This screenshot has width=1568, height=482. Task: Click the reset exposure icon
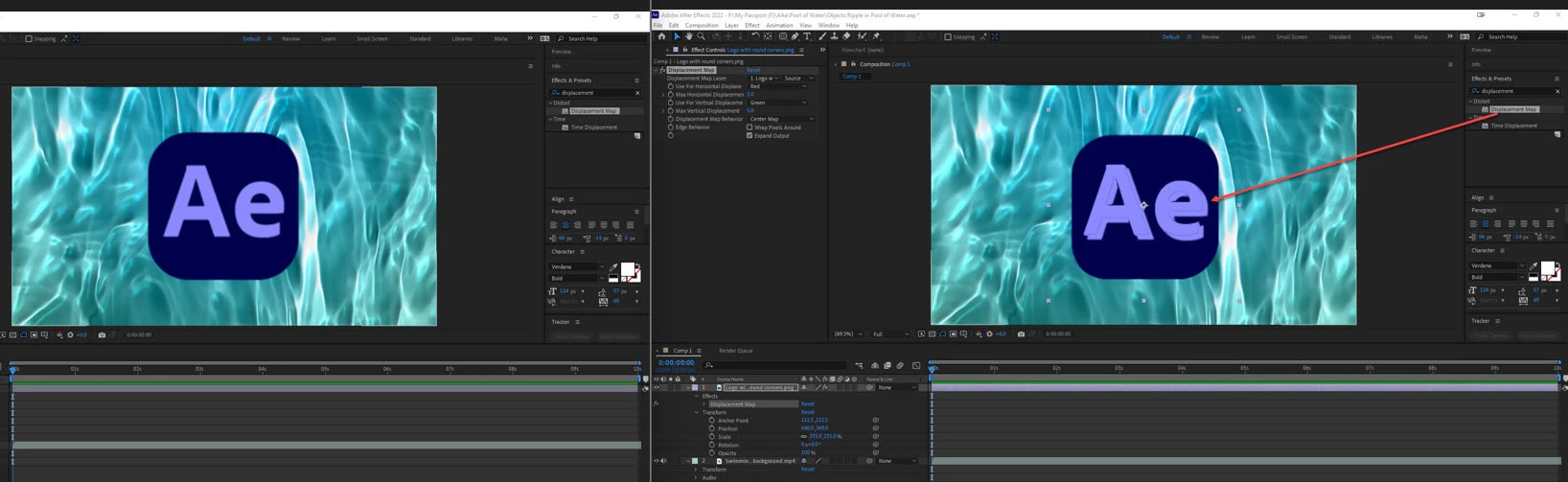(x=989, y=333)
